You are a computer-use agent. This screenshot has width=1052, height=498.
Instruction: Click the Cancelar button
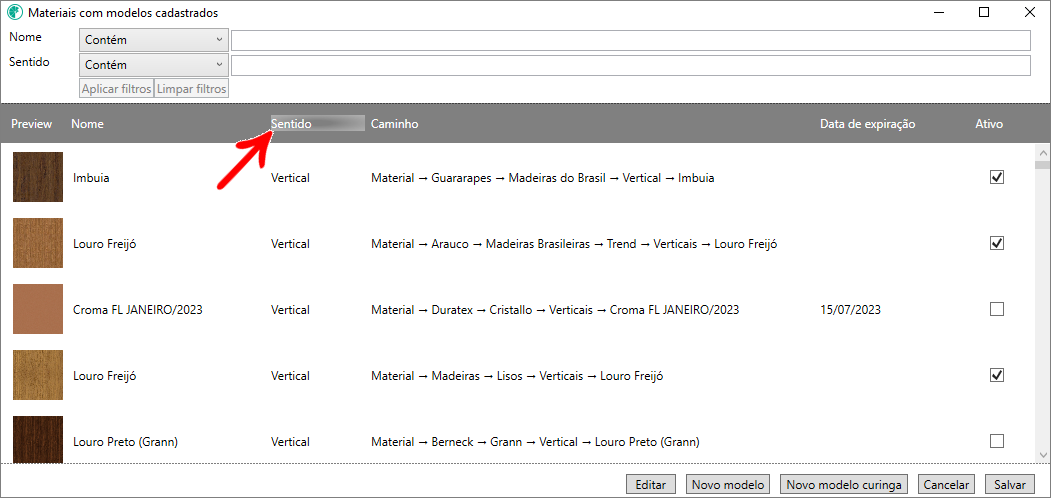tap(947, 485)
